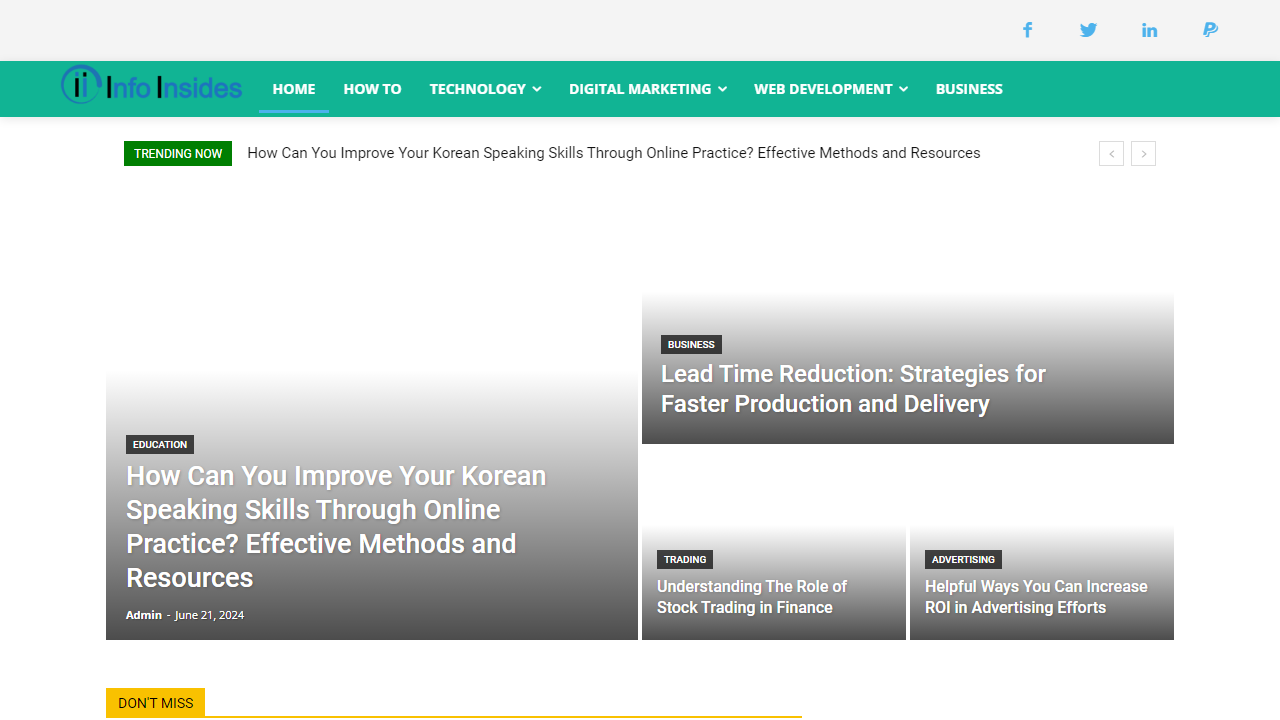Select the Trading category tag
The width and height of the screenshot is (1280, 720).
[685, 560]
